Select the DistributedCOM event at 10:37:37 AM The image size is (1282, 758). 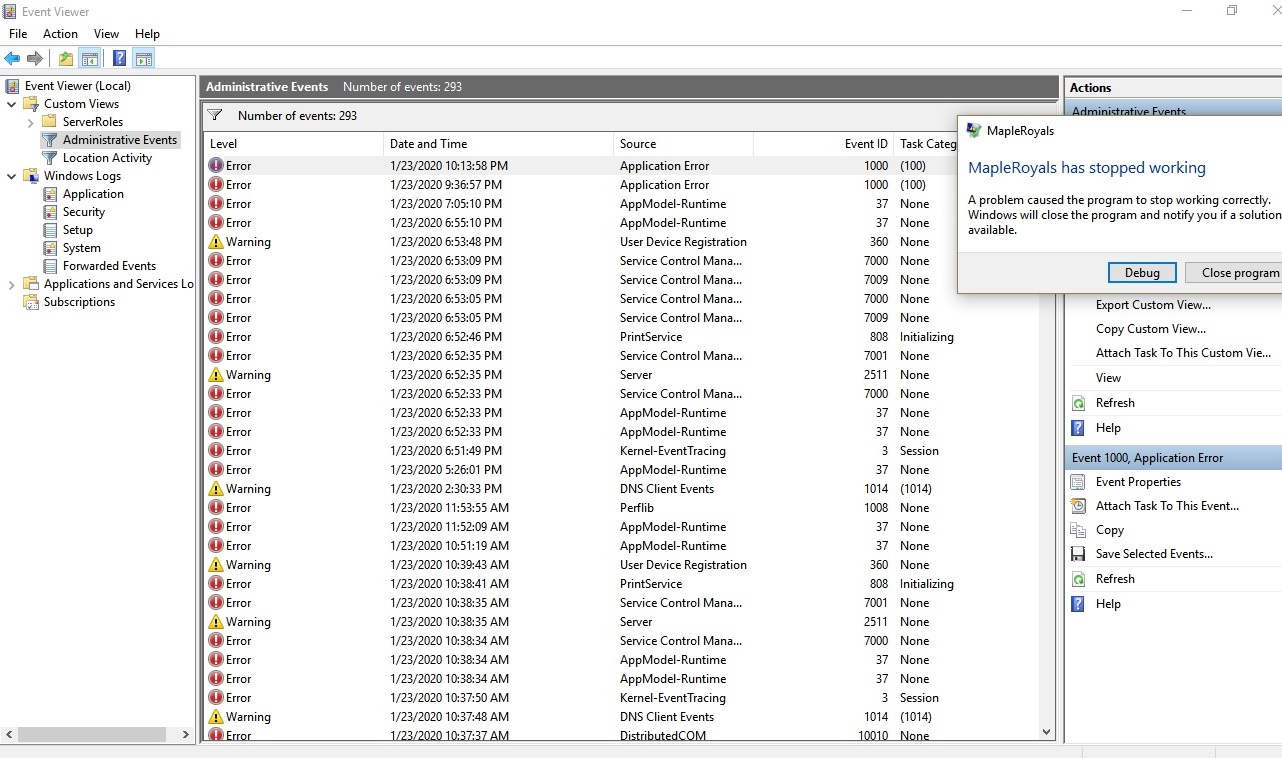(620, 735)
